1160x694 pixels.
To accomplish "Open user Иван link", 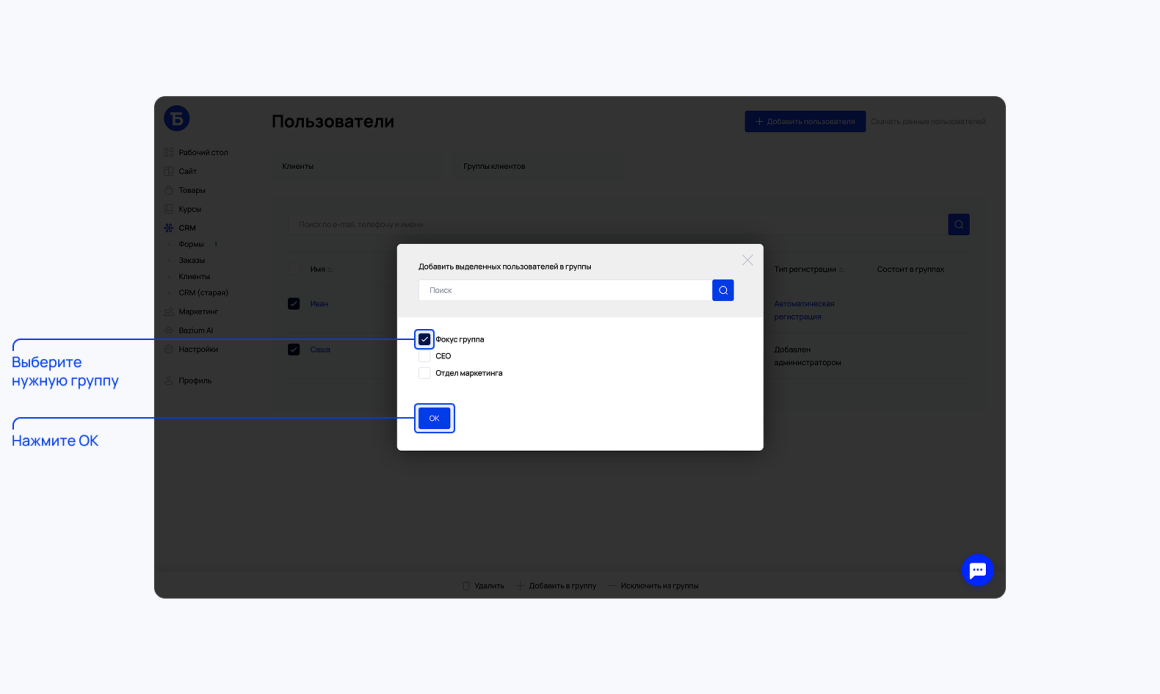I will click(319, 303).
